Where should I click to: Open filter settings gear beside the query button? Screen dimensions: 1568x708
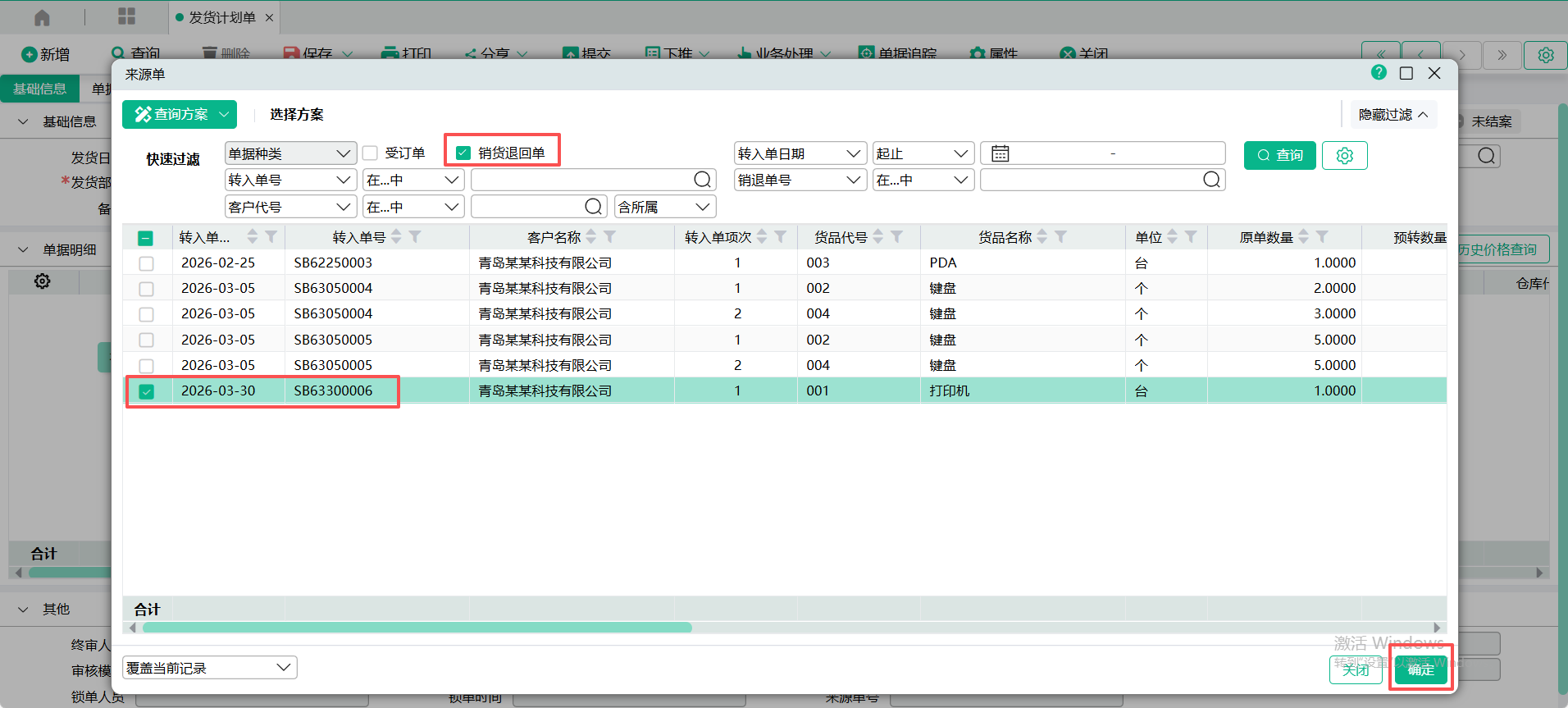(1344, 155)
